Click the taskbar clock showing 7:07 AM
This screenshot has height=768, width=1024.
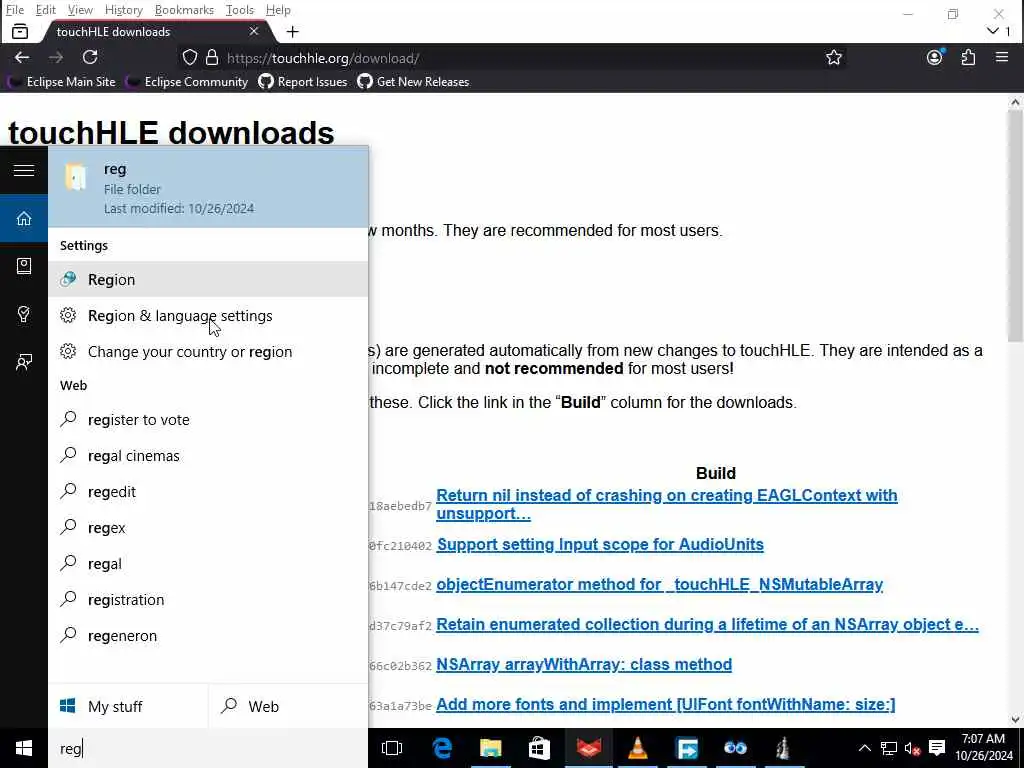point(983,747)
